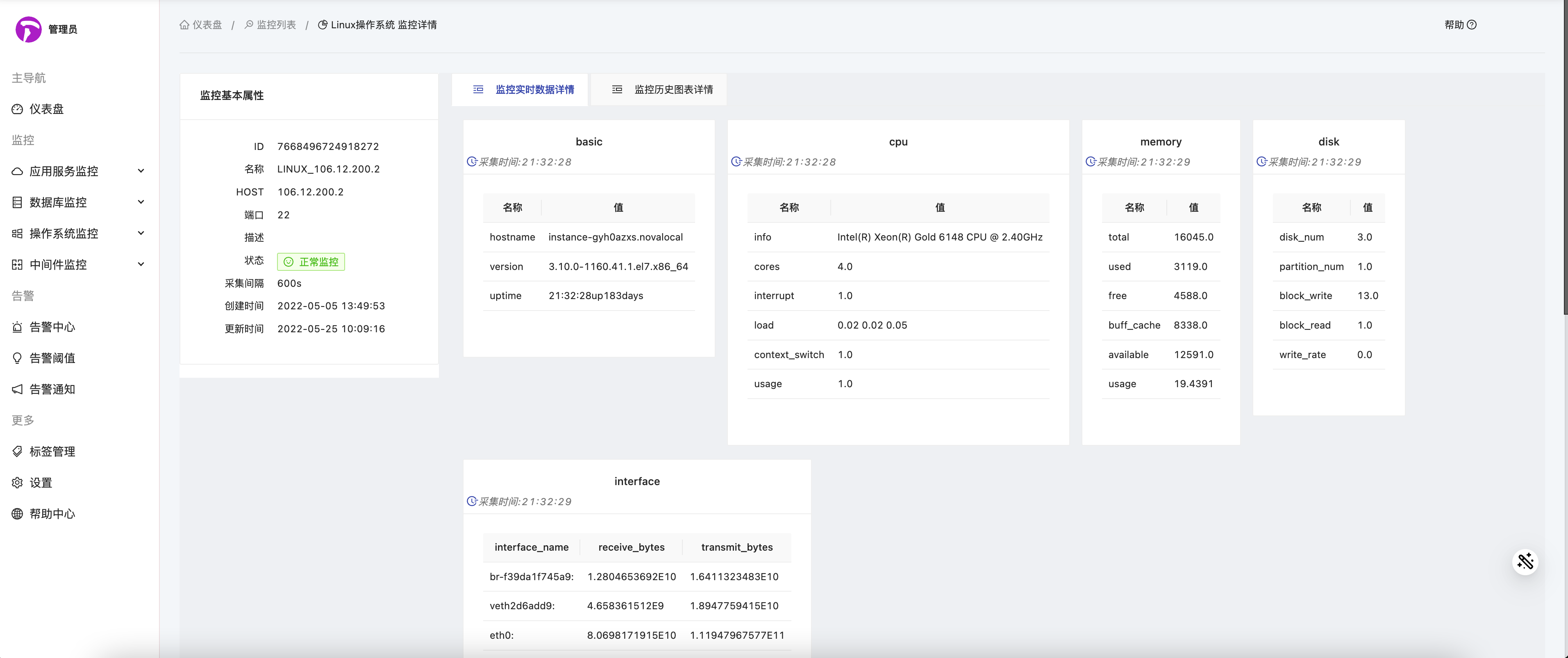
Task: Click the clock icon in disk card
Action: click(x=1261, y=162)
